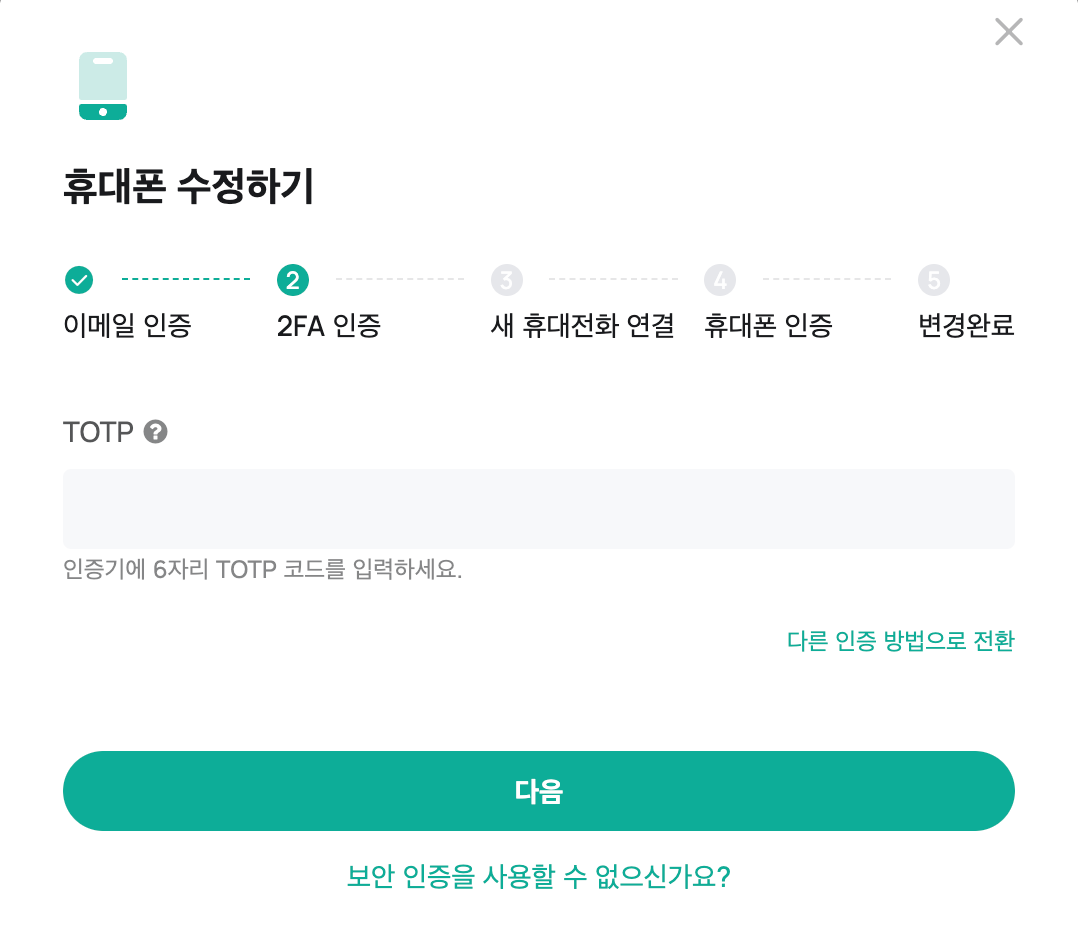Click 보안 인증을 사용할 수 없으신가요? link
This screenshot has width=1078, height=930.
[x=538, y=877]
